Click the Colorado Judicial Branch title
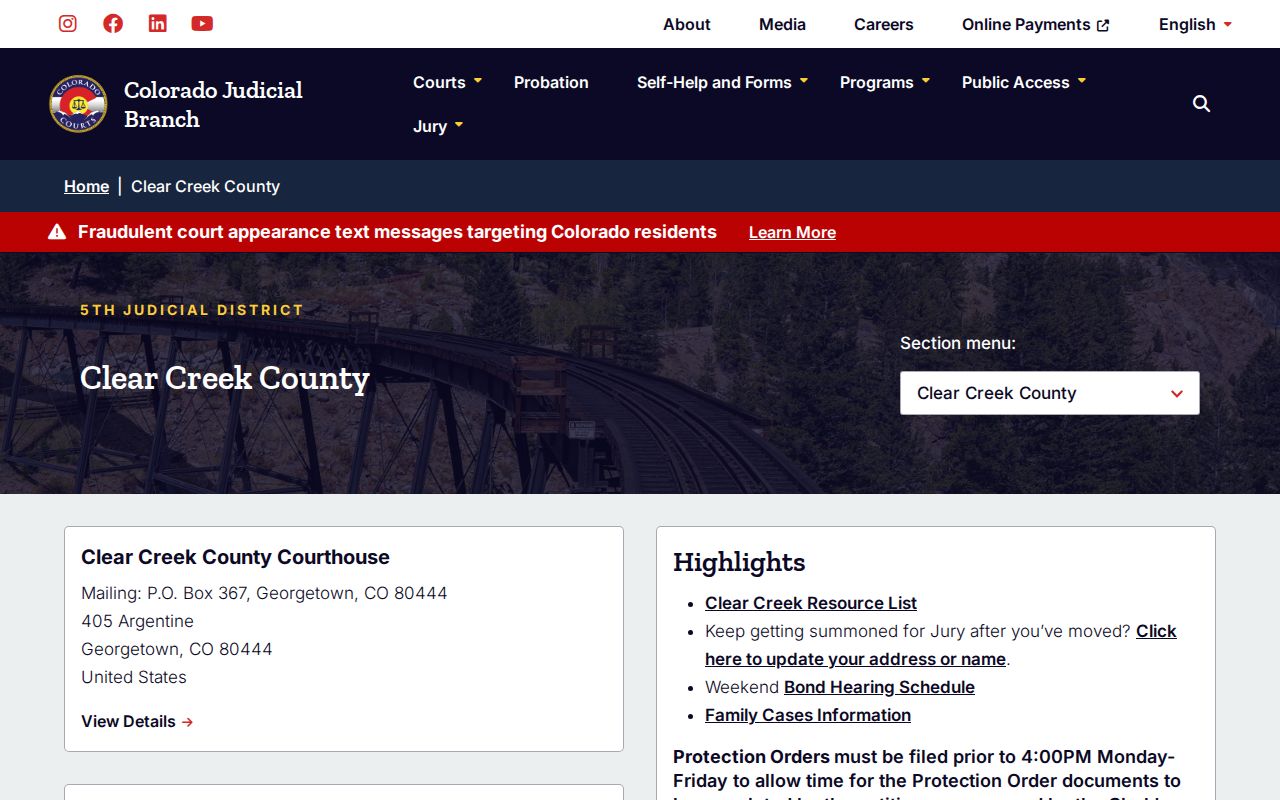 (213, 104)
